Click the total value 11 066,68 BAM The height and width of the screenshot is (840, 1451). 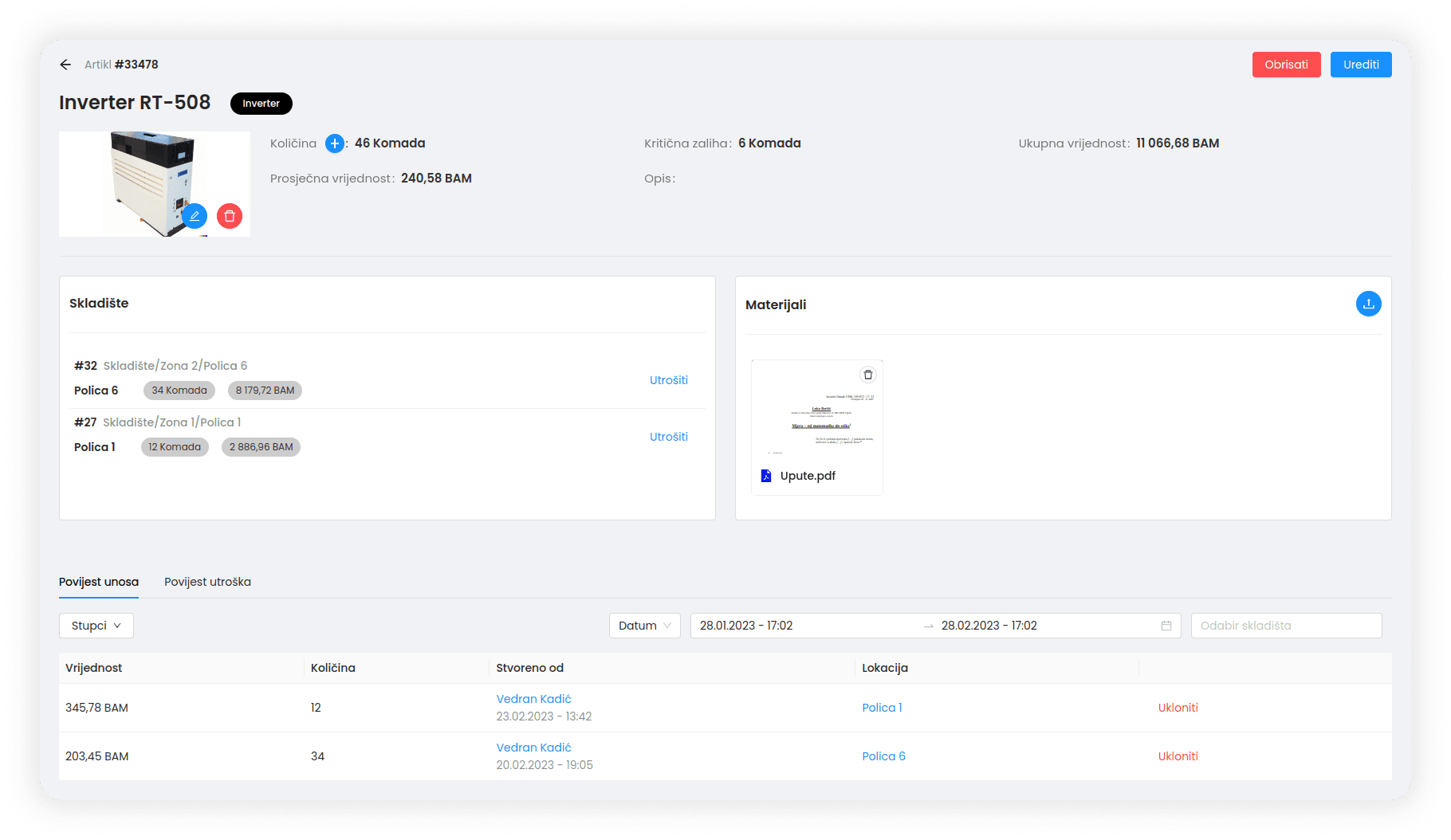tap(1178, 143)
